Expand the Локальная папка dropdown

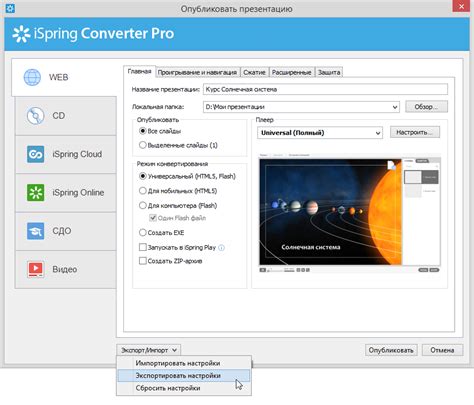point(395,107)
